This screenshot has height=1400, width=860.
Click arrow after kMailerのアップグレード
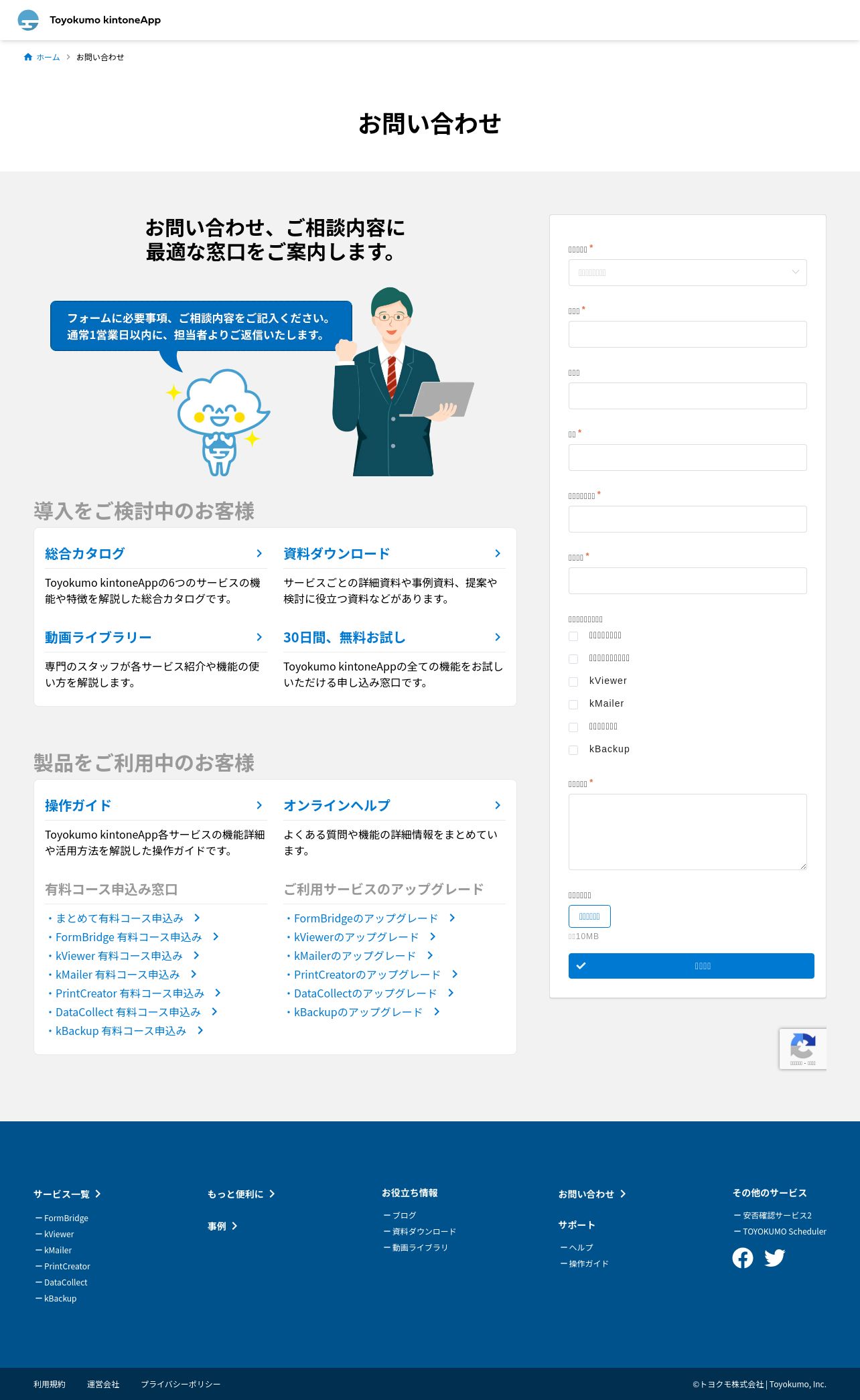pyautogui.click(x=430, y=955)
